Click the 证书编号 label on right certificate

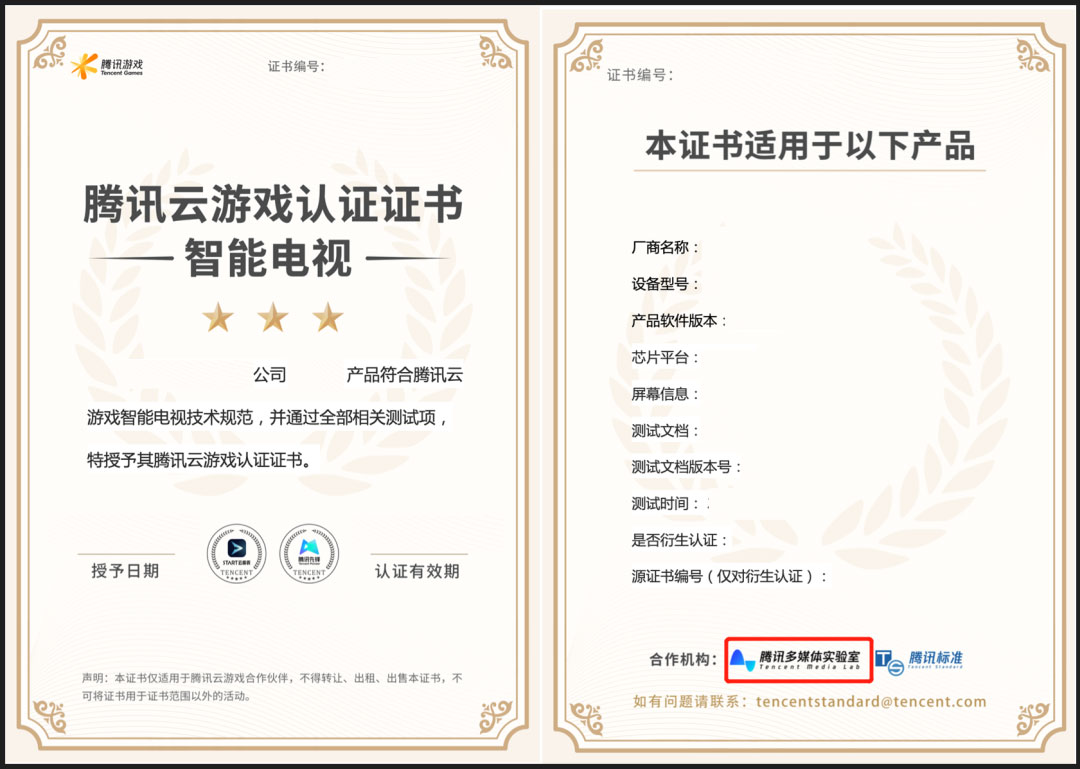click(640, 75)
